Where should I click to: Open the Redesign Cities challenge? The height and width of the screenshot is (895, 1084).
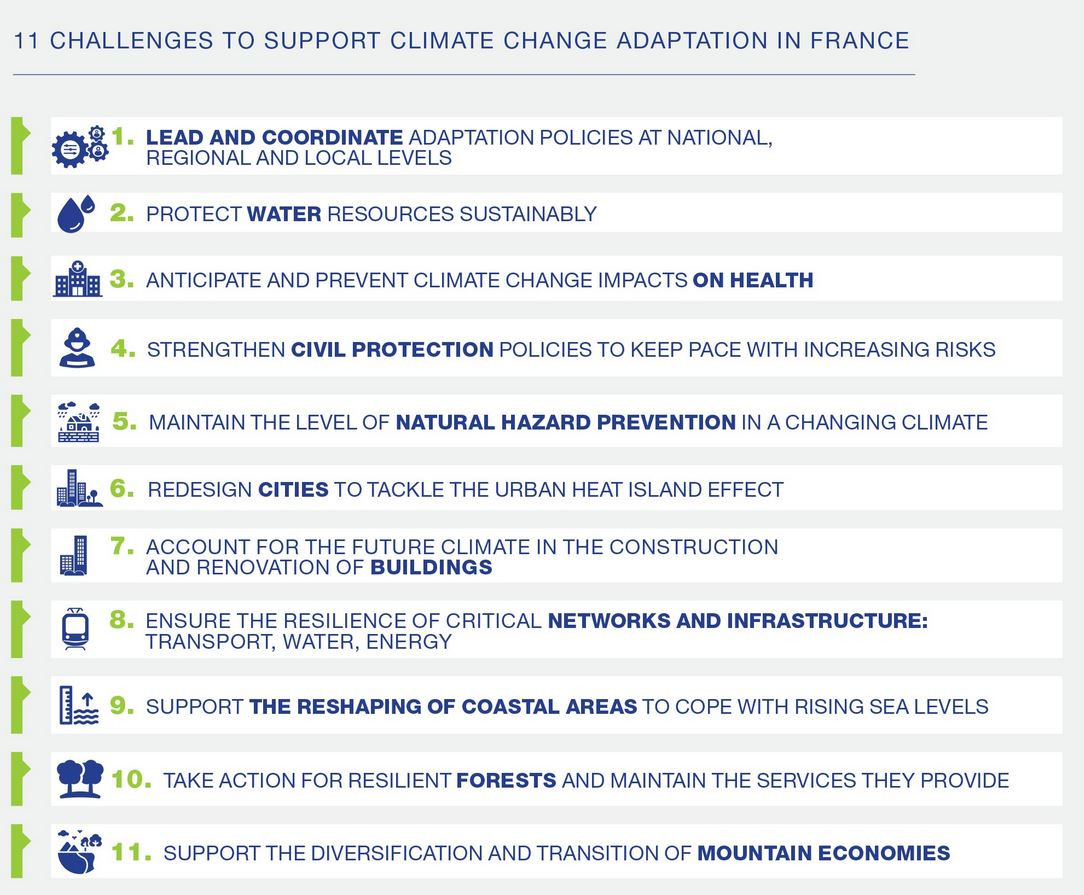465,490
